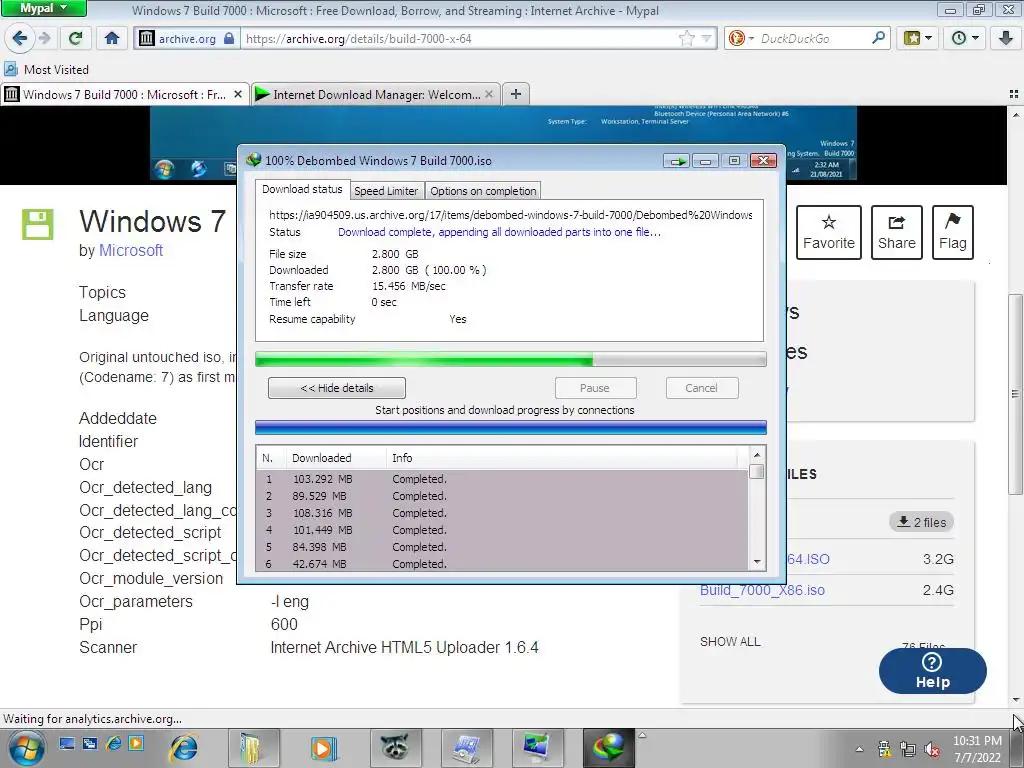Click the Pause button in IDM dialog
Image resolution: width=1024 pixels, height=768 pixels.
595,388
